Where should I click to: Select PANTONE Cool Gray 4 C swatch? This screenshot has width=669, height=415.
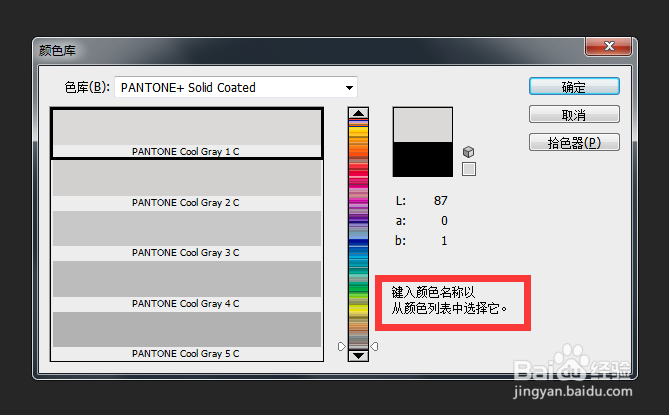click(187, 285)
